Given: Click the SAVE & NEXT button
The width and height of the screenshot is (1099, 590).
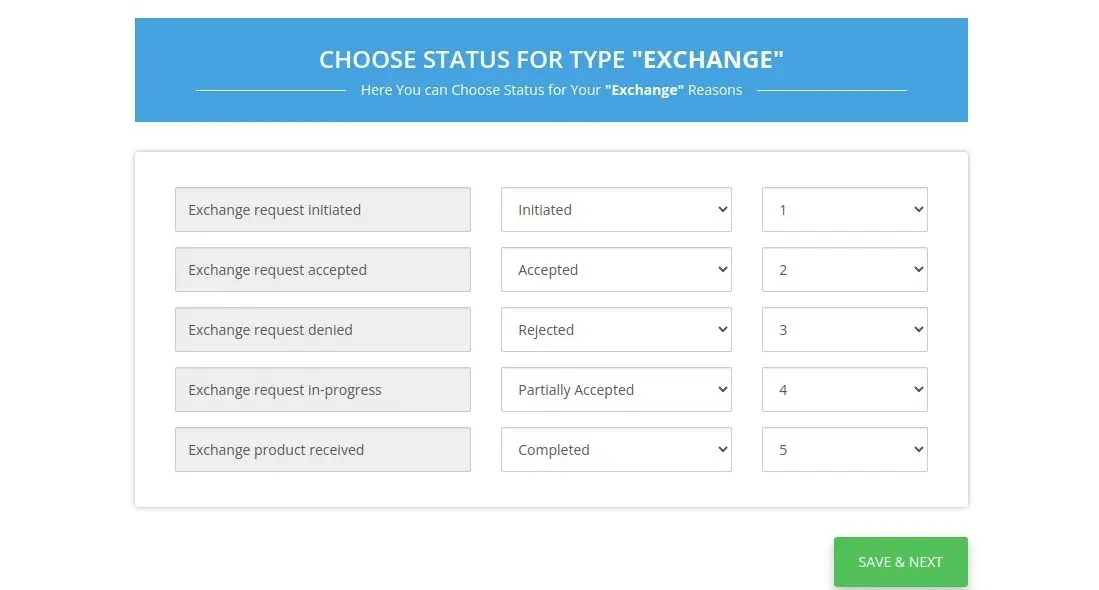Looking at the screenshot, I should pos(899,561).
